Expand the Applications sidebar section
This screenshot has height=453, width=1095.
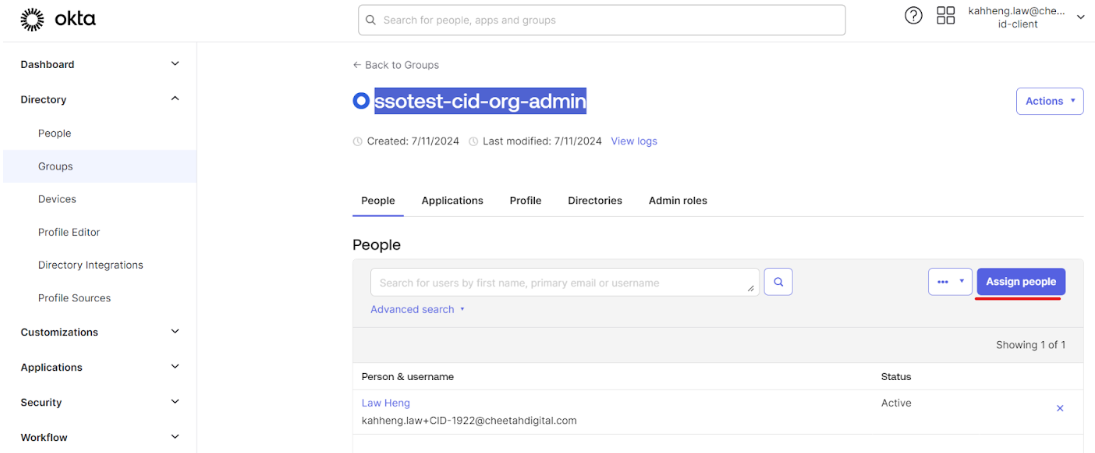(175, 367)
